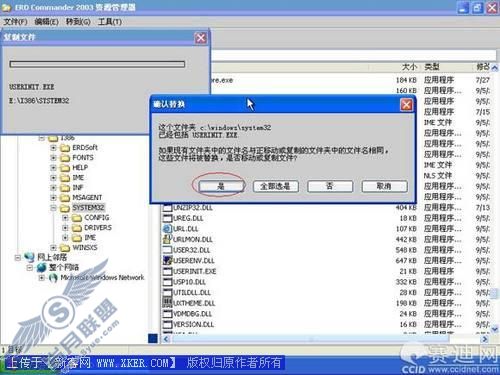Open the 转到(G) menu

tap(78, 22)
